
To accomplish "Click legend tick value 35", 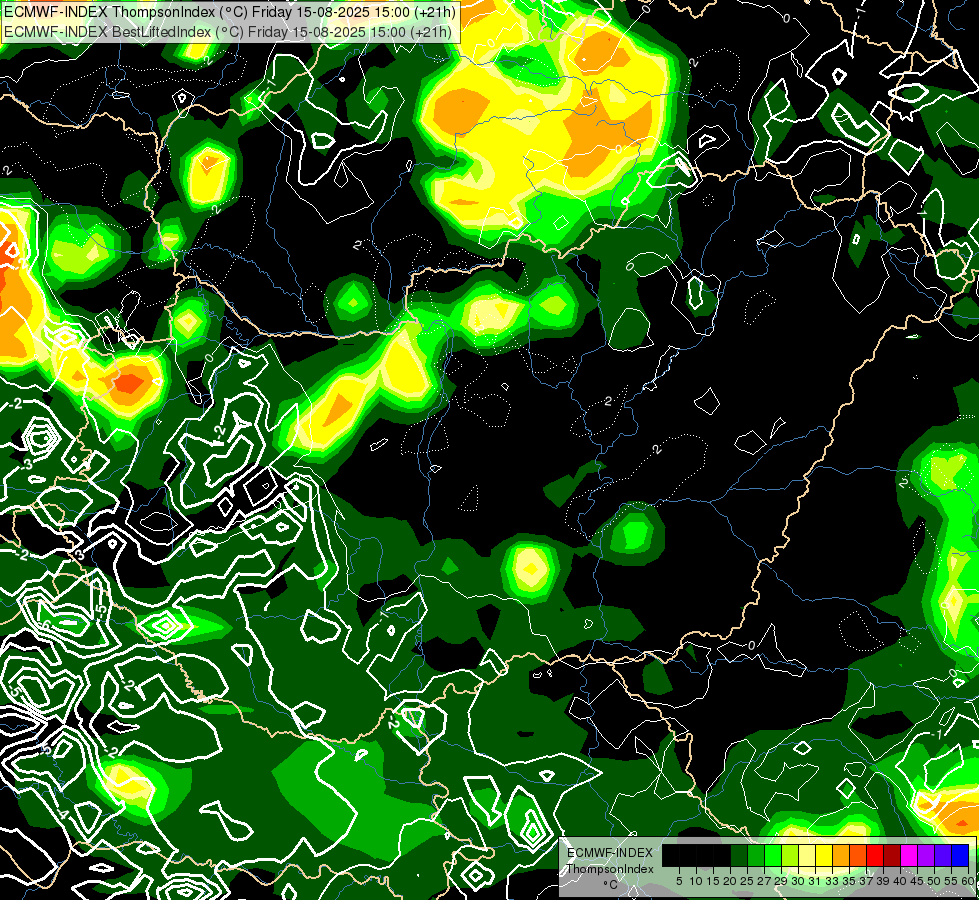I will (850, 881).
